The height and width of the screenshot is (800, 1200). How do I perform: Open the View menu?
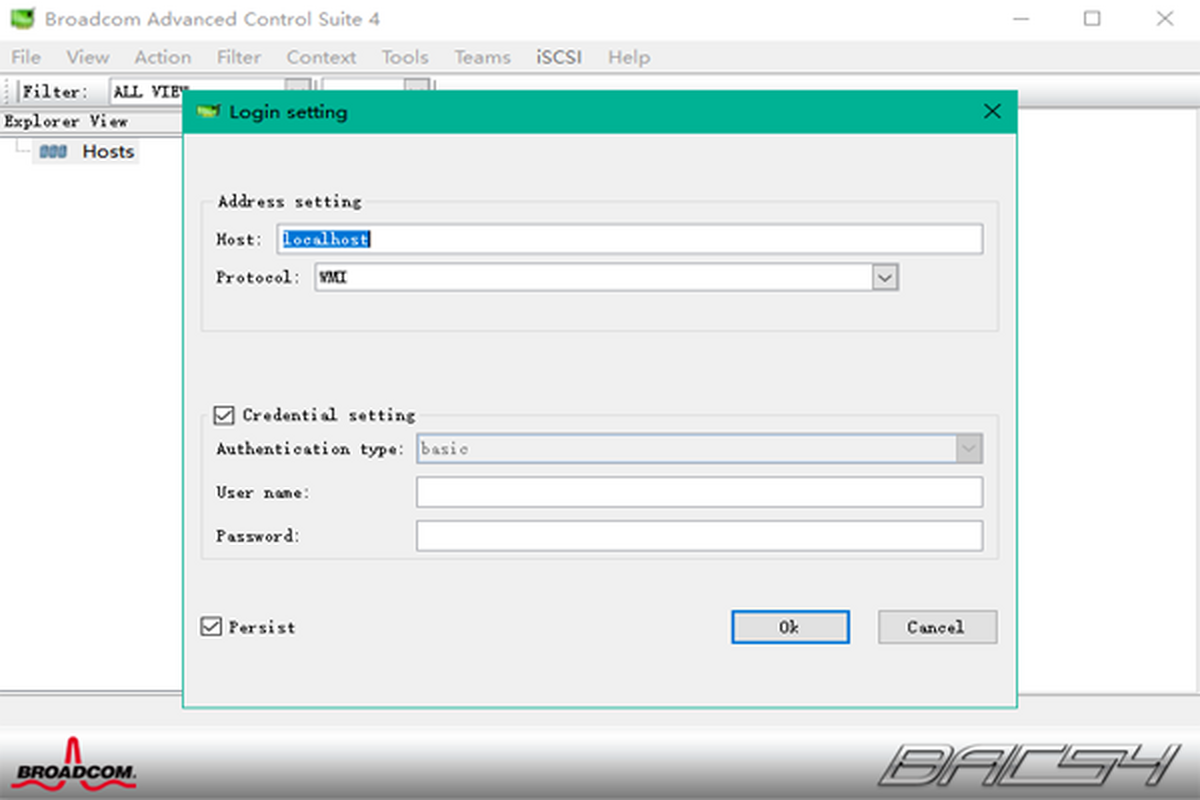(x=88, y=57)
